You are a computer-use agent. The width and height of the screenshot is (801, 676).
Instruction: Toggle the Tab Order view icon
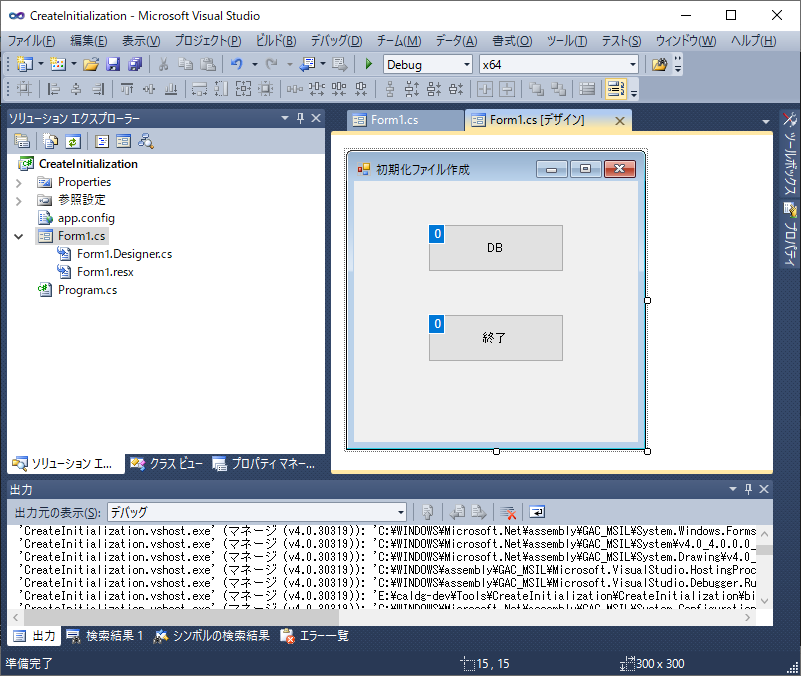[616, 89]
